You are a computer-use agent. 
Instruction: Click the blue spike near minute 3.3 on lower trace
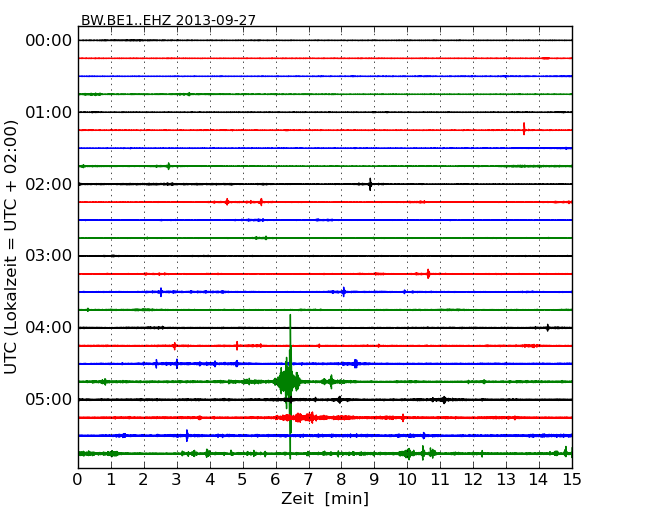tap(187, 435)
